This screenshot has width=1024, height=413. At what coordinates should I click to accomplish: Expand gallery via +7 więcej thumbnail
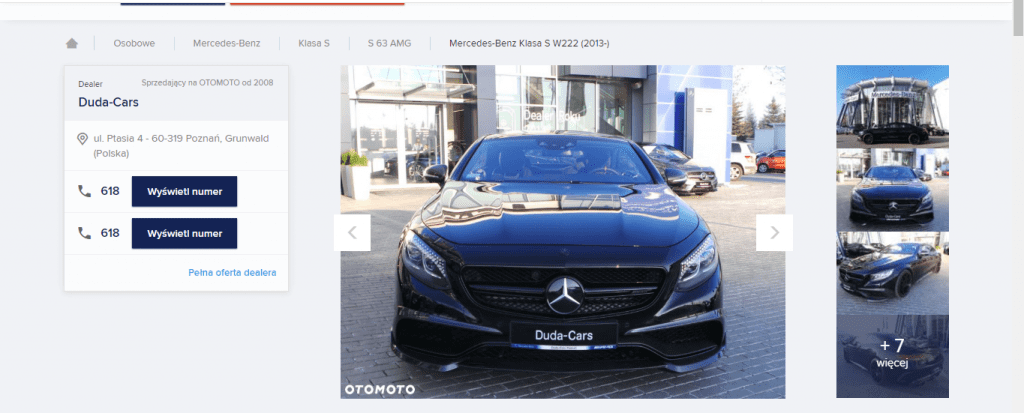pyautogui.click(x=892, y=356)
